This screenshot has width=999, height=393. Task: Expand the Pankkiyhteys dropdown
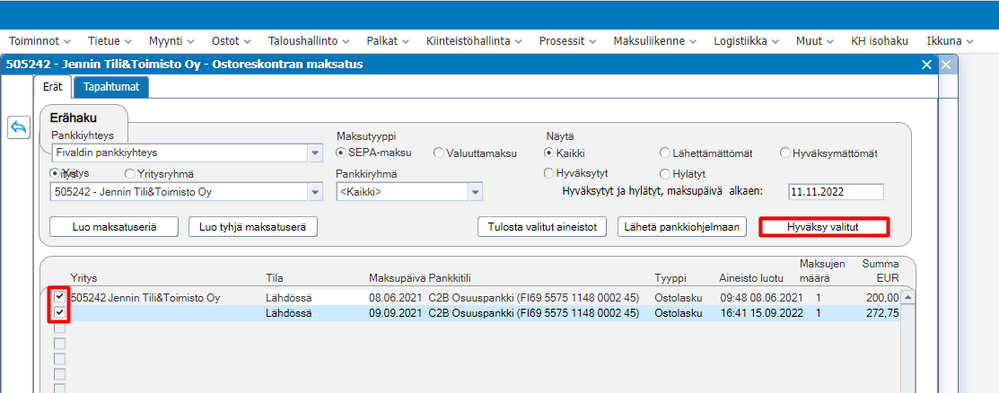315,153
